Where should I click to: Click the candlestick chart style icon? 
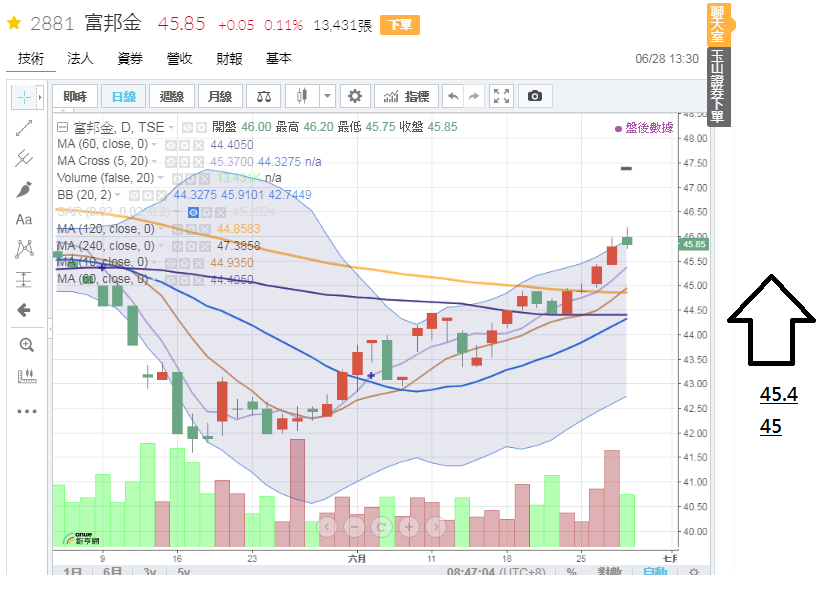(302, 96)
